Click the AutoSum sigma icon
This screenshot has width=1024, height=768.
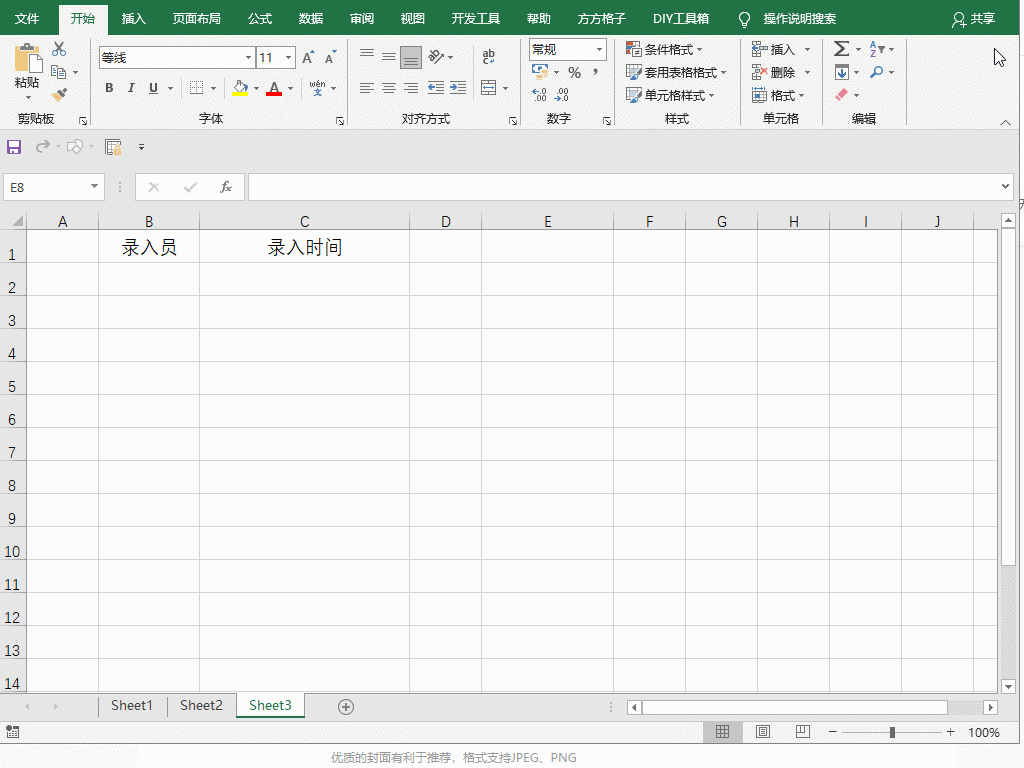(x=842, y=49)
